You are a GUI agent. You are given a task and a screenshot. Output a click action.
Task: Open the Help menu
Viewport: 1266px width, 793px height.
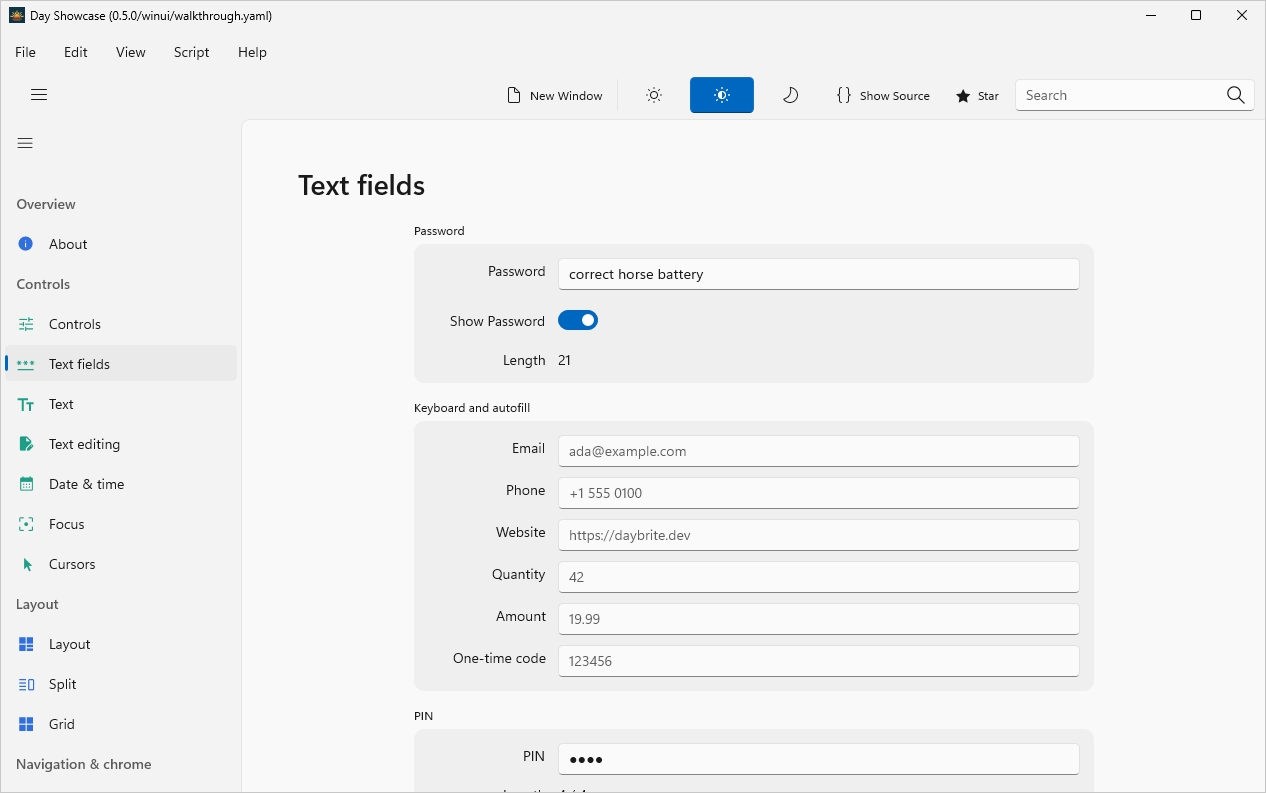pyautogui.click(x=252, y=52)
